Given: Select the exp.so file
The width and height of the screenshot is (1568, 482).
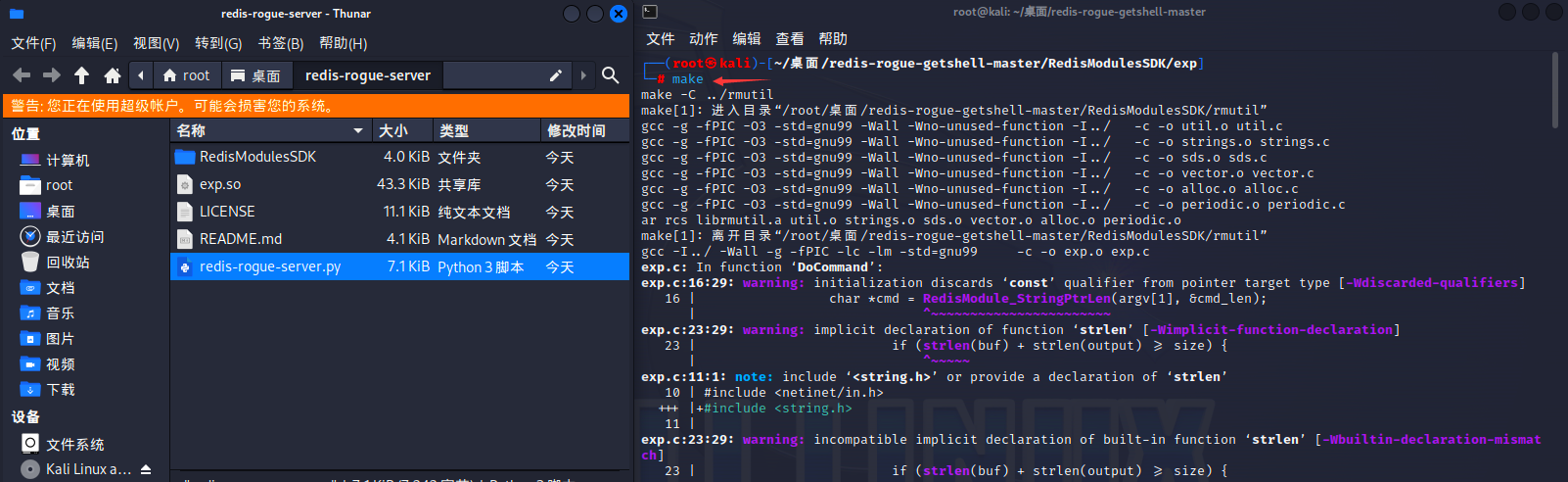Looking at the screenshot, I should [x=220, y=184].
